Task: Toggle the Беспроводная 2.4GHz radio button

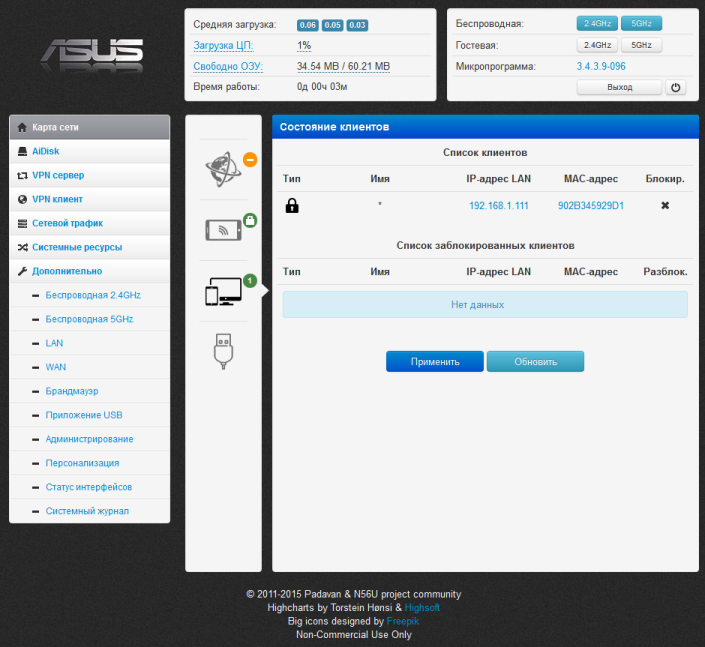Action: [x=597, y=23]
